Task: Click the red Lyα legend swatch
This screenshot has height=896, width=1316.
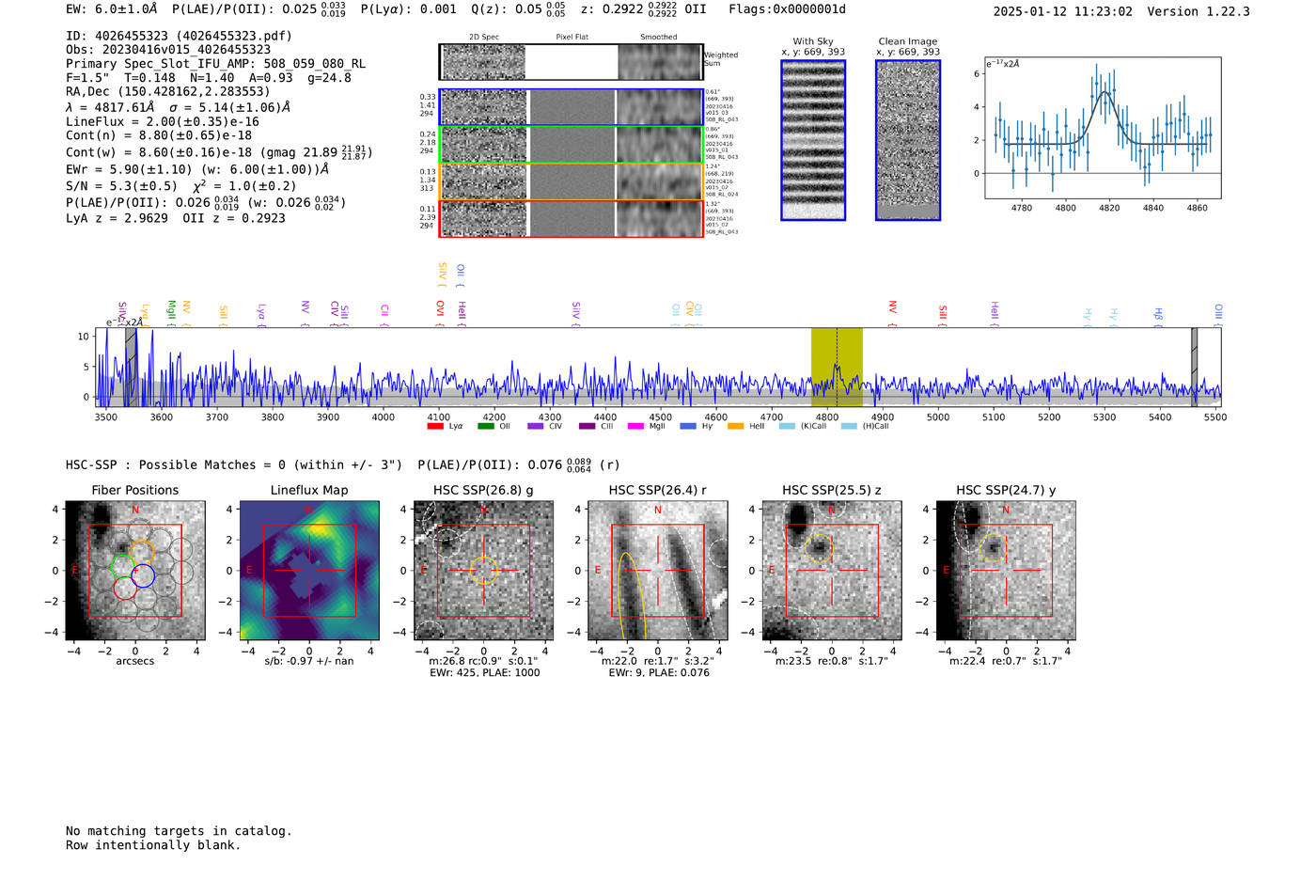Action: tap(435, 427)
